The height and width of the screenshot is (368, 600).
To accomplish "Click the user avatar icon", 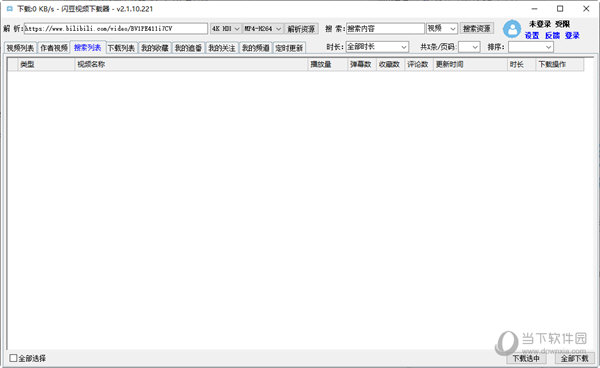I will pyautogui.click(x=512, y=29).
